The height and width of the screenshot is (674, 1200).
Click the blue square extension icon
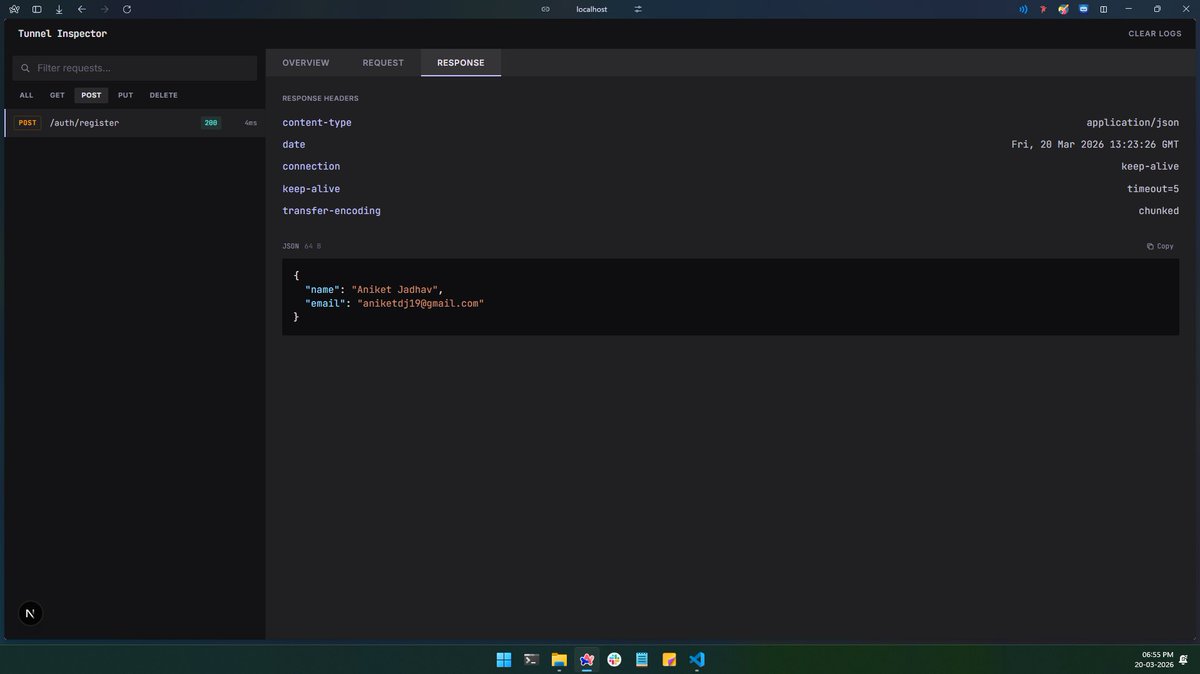(x=1083, y=9)
